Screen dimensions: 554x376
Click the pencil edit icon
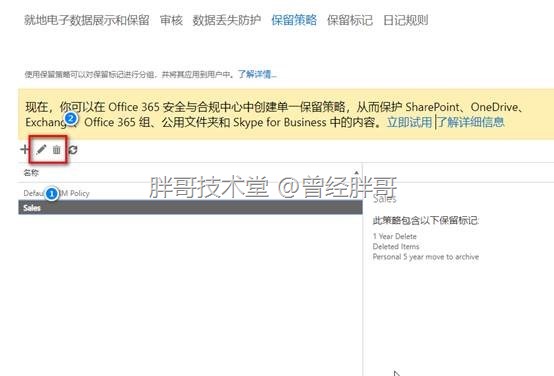[x=41, y=149]
